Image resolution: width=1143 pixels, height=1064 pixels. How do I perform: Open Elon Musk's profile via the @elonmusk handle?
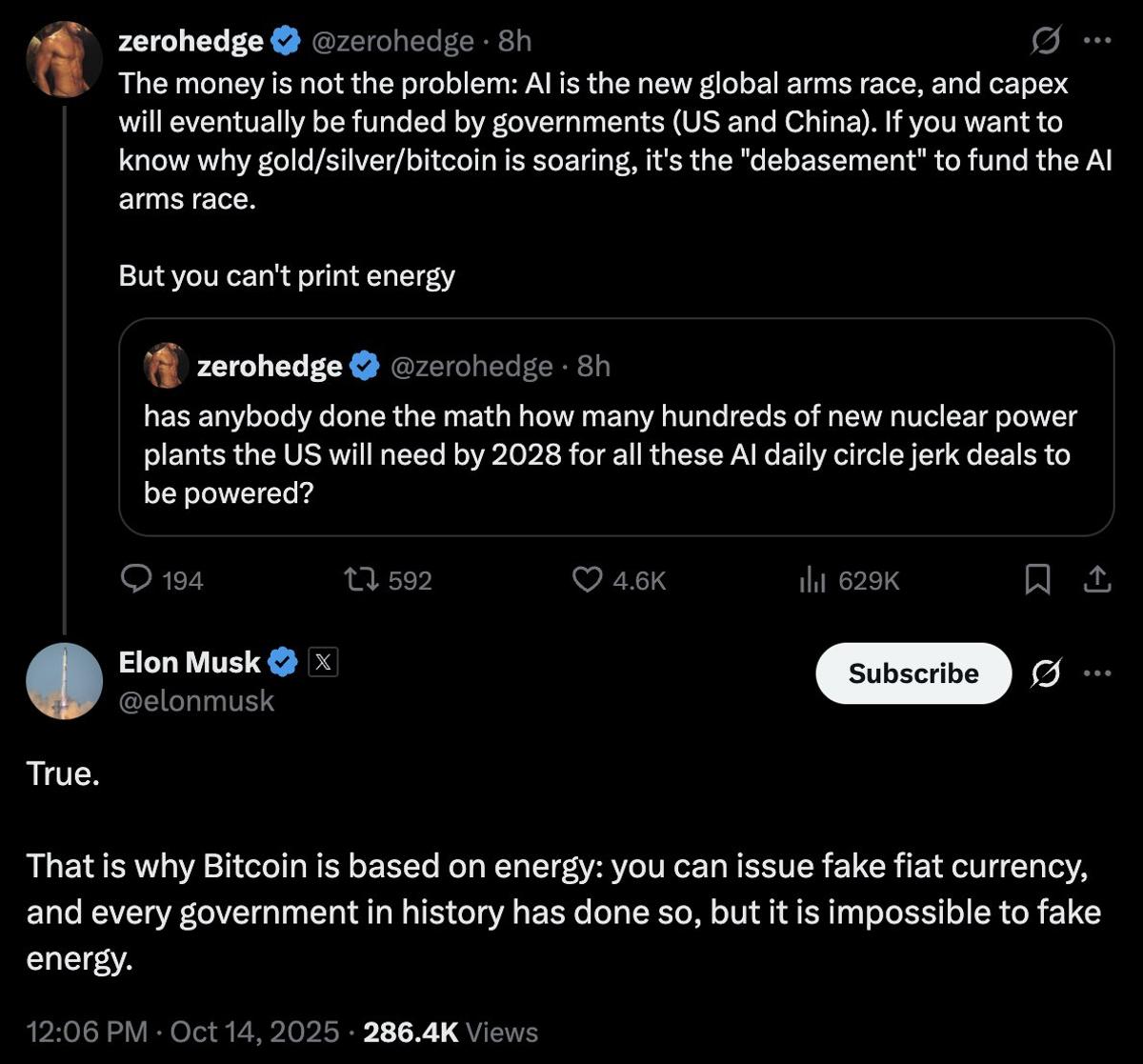tap(195, 700)
